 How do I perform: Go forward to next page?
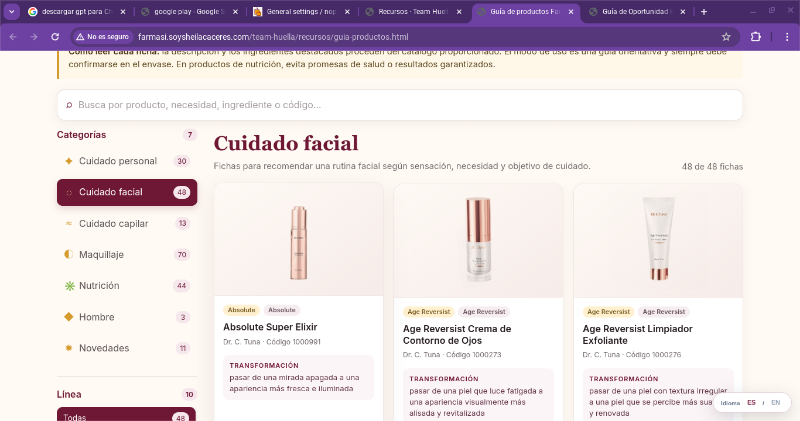pos(34,37)
